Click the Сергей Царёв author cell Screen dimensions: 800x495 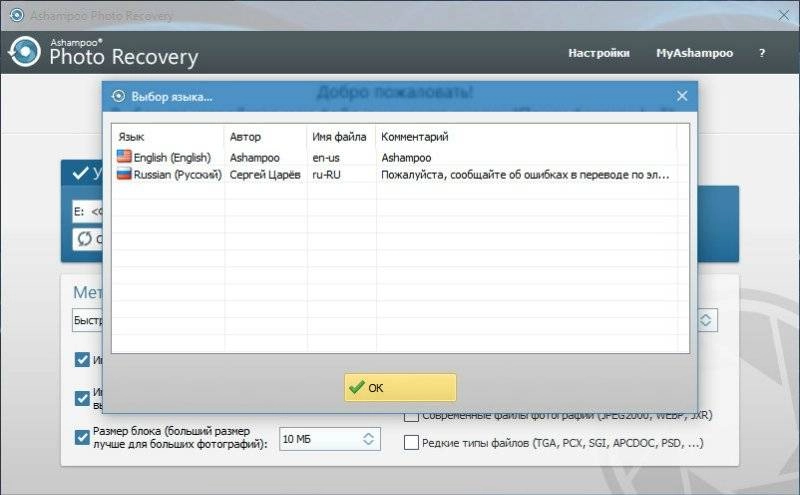coord(265,175)
